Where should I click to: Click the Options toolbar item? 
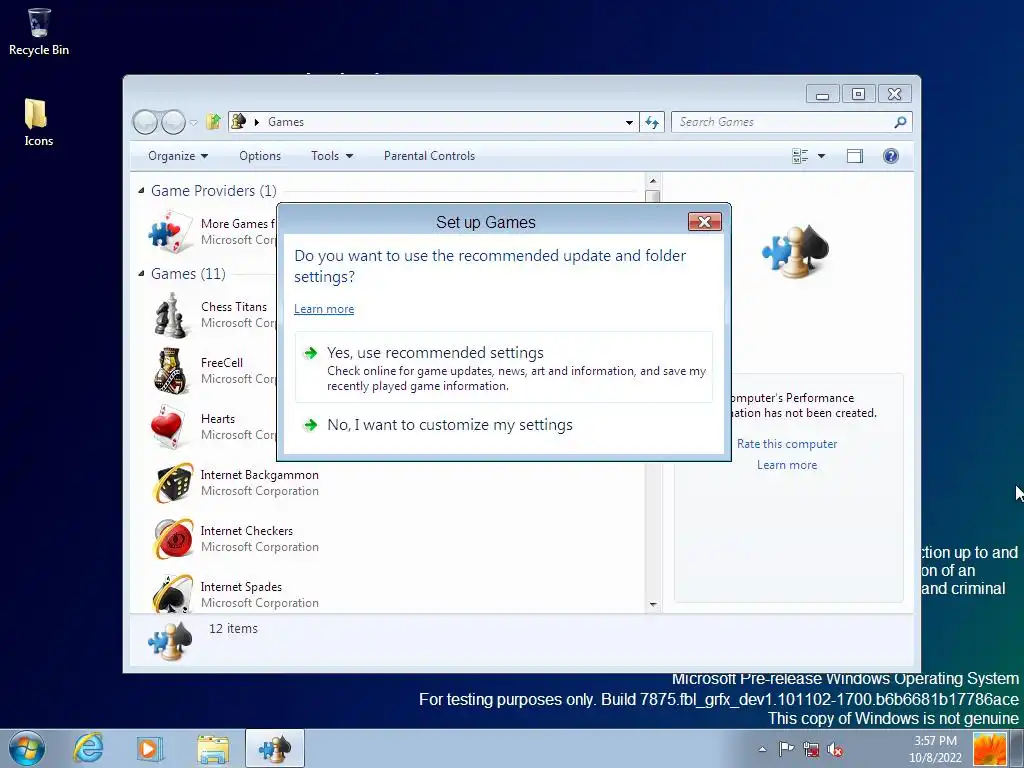click(x=260, y=156)
